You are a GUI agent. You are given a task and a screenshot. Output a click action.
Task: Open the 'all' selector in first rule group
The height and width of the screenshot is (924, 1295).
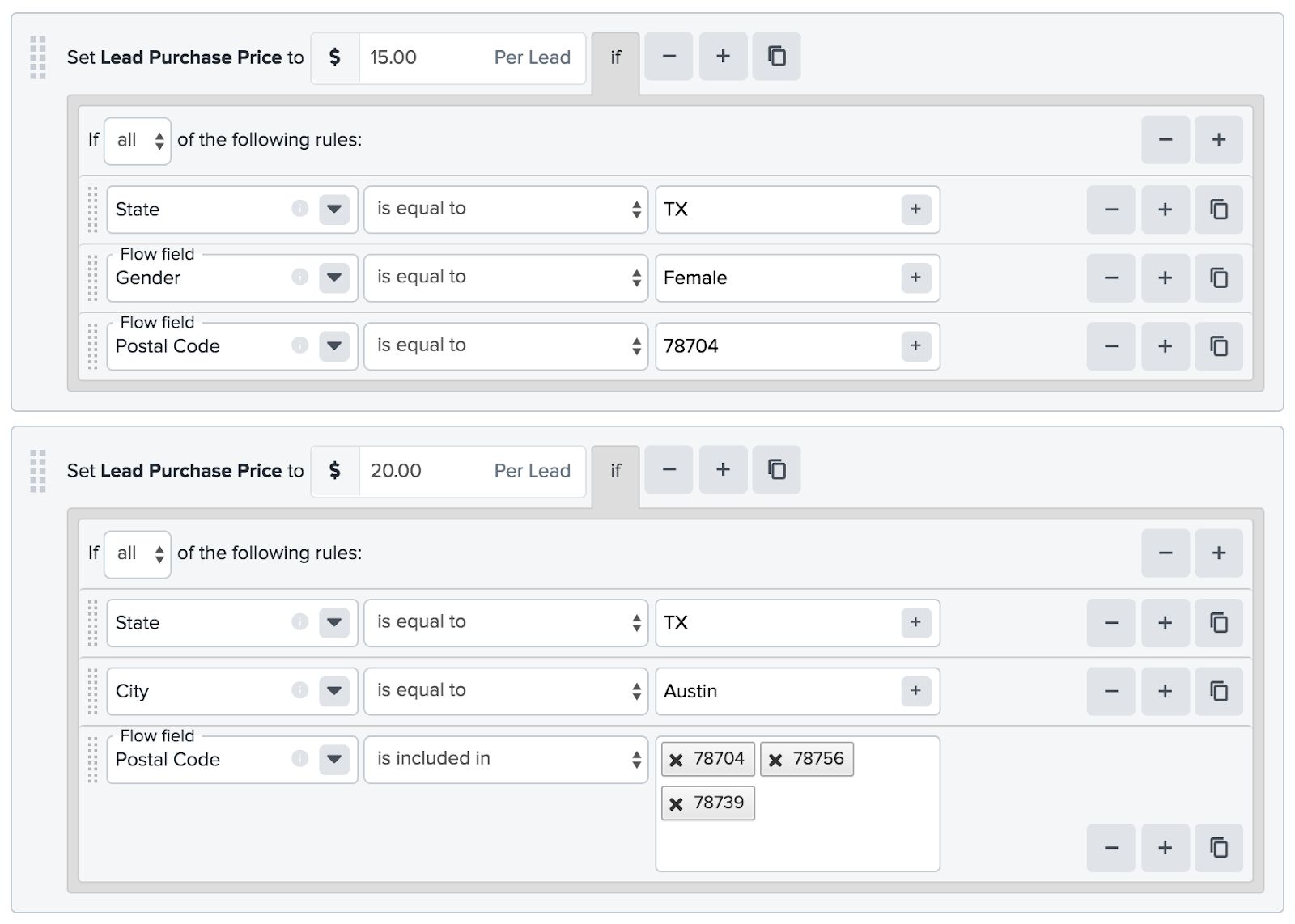pos(138,141)
